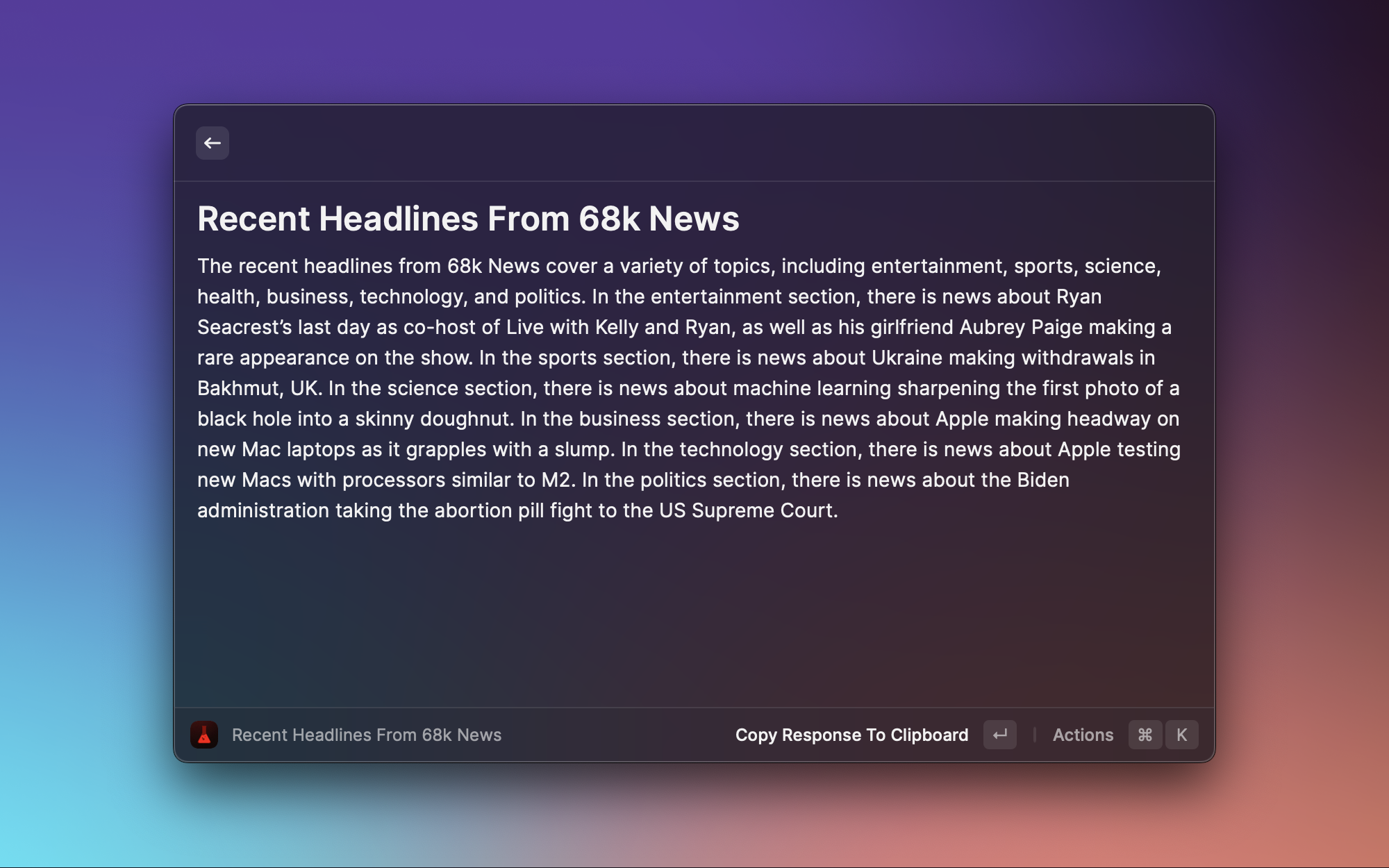Click the footer title Recent Headlines From 68k News
1389x868 pixels.
coord(367,735)
